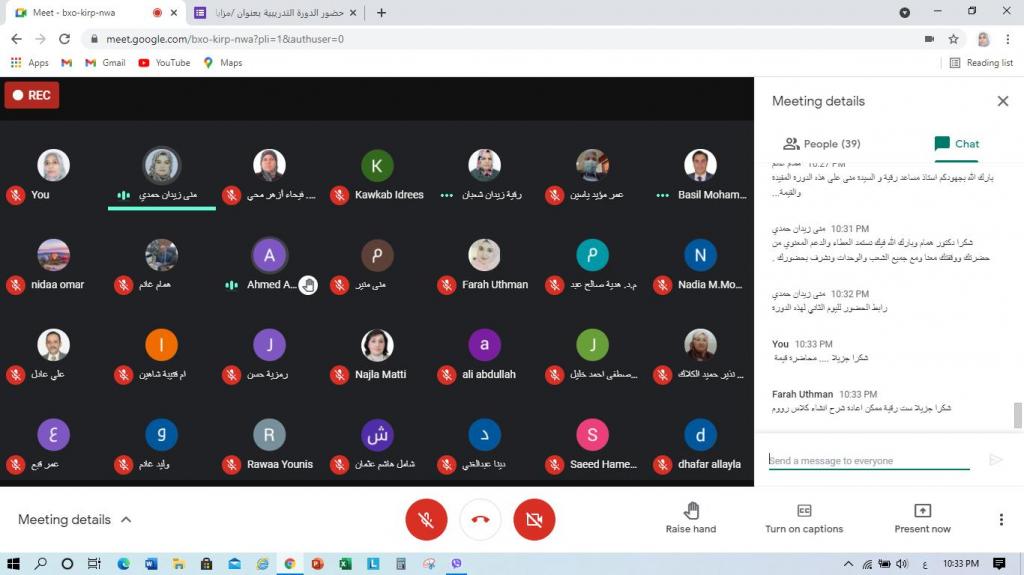Screen dimensions: 1024x575
Task: Bookmark this page with star icon
Action: pyautogui.click(x=954, y=39)
